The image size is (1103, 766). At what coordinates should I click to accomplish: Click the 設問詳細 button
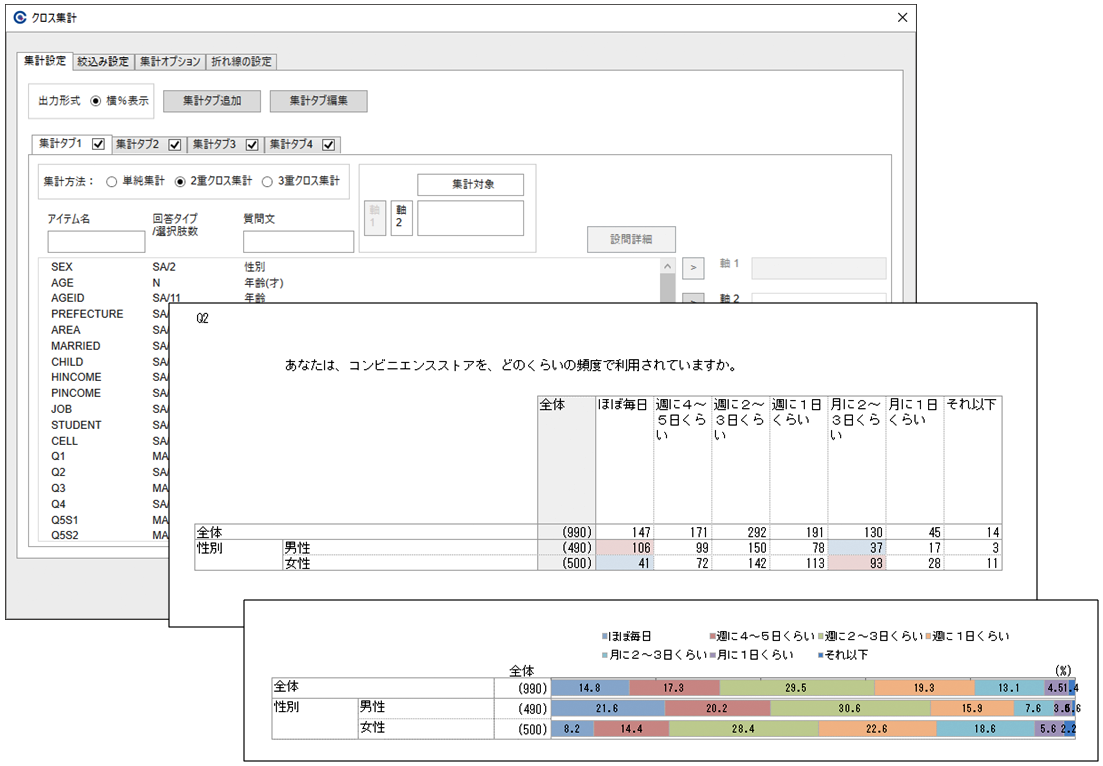pos(632,239)
